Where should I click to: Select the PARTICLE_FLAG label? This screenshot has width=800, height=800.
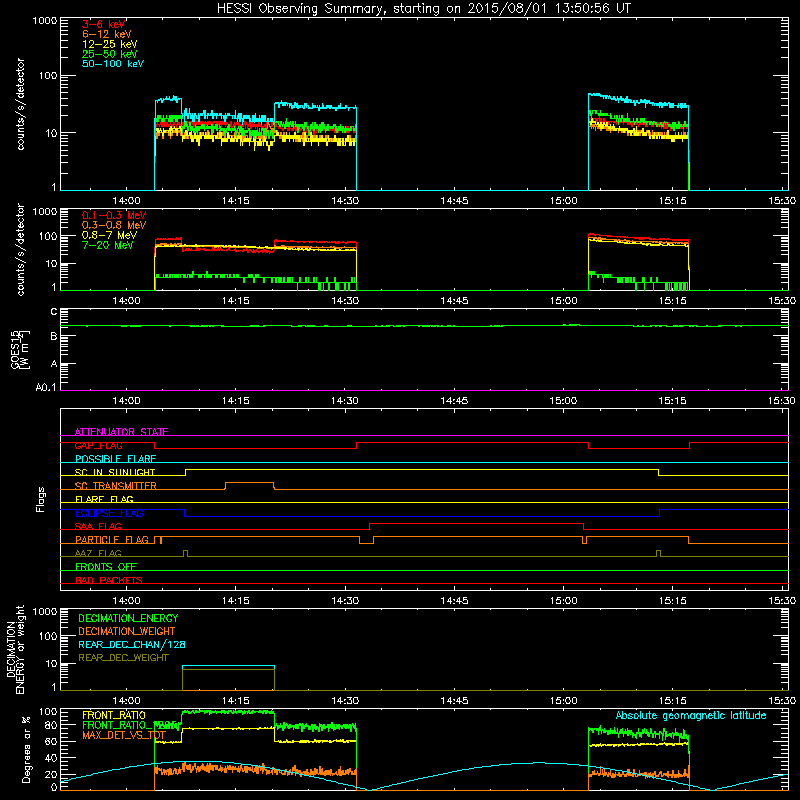pos(112,540)
